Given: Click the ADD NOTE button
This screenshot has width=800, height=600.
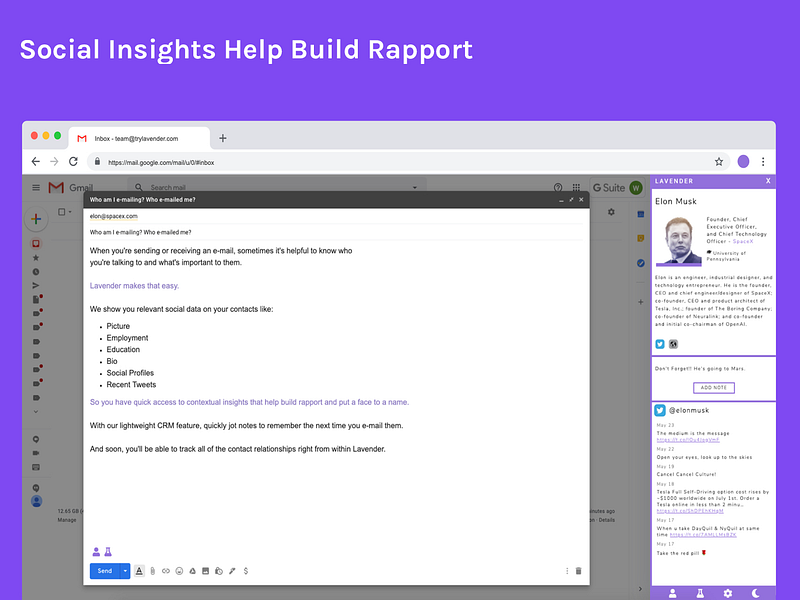Looking at the screenshot, I should point(714,388).
